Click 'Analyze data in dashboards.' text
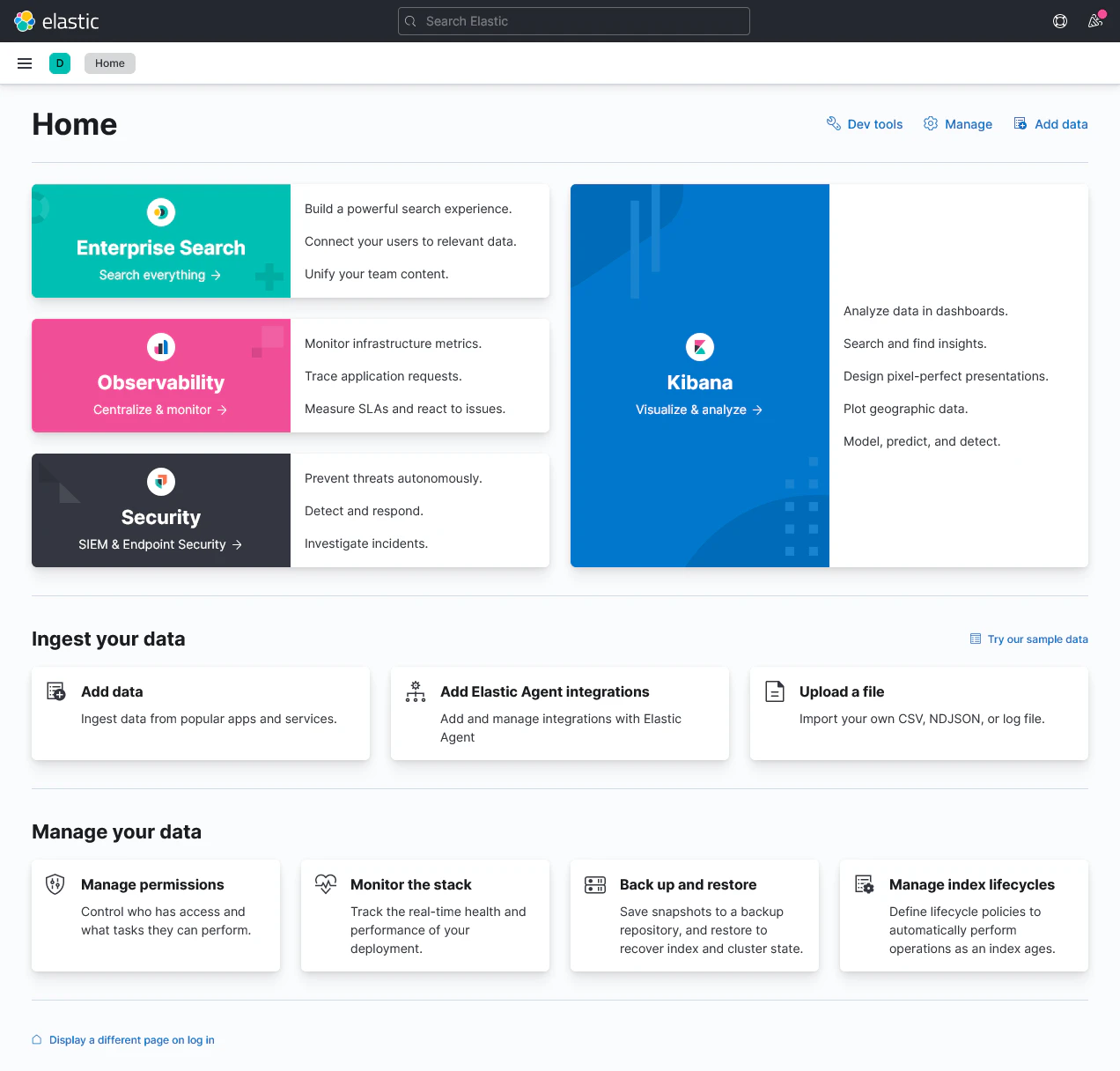Image resolution: width=1120 pixels, height=1071 pixels. pyautogui.click(x=925, y=311)
